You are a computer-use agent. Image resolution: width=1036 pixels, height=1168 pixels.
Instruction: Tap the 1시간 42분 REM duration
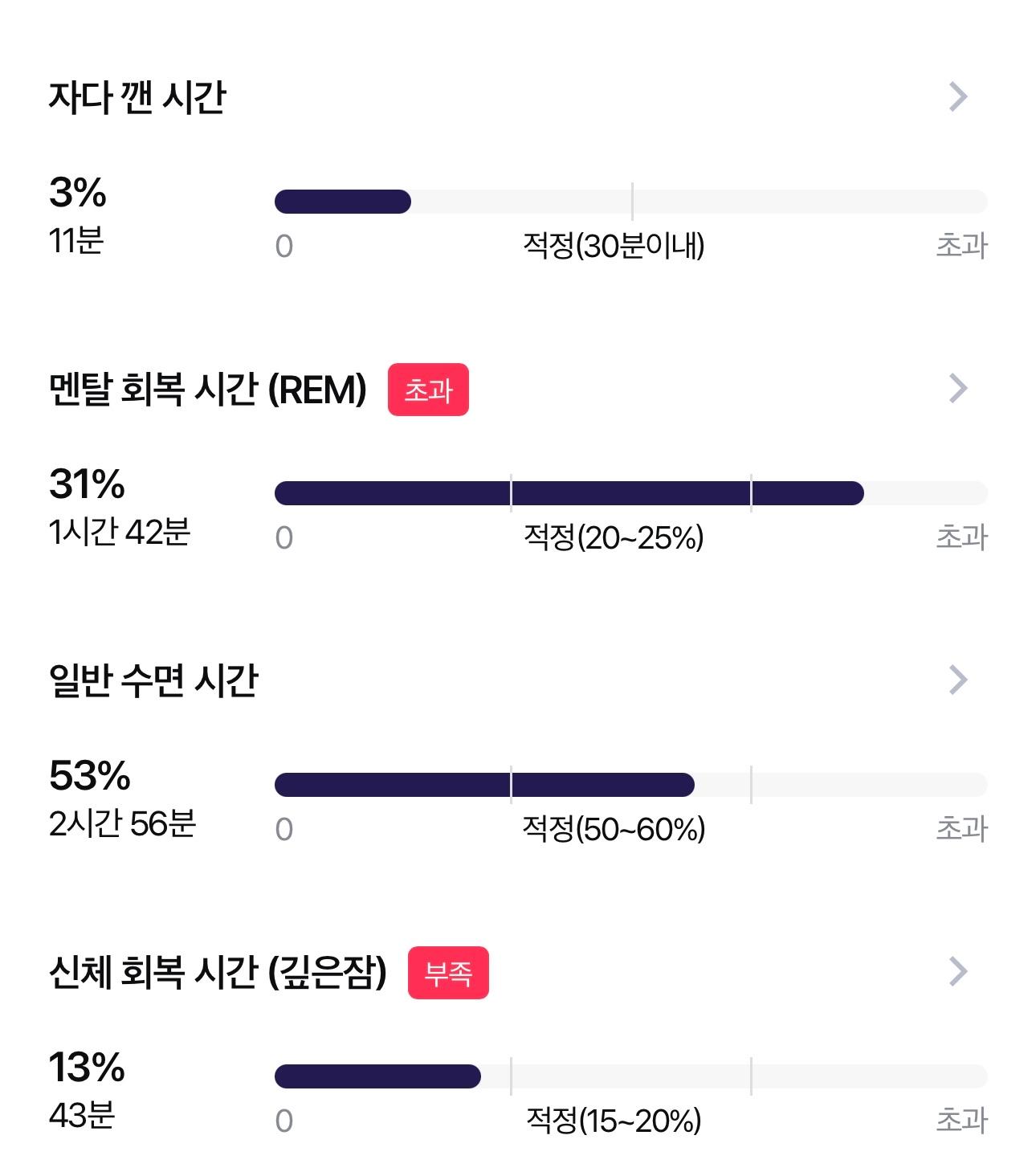[x=120, y=532]
